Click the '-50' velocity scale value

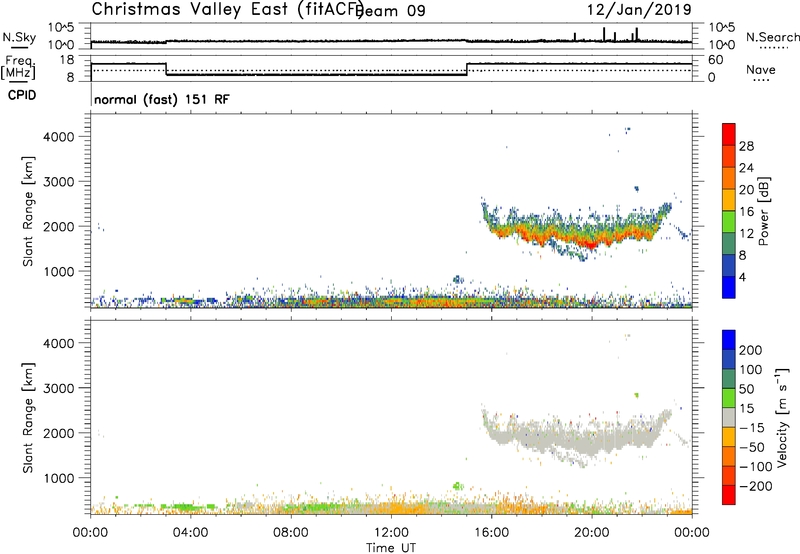752,447
